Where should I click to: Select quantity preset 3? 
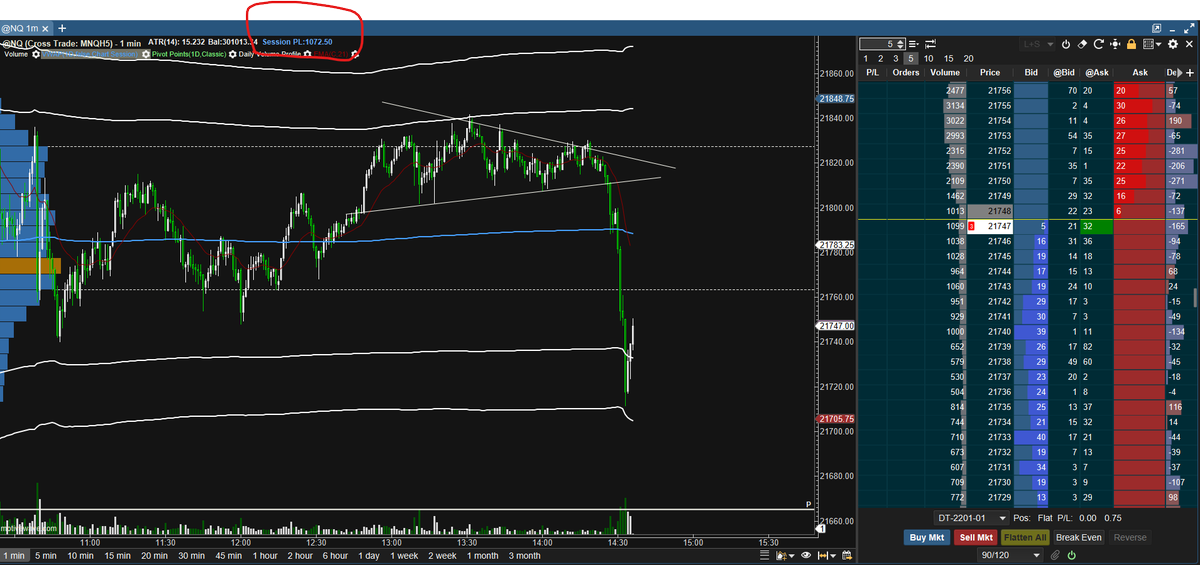(x=895, y=59)
